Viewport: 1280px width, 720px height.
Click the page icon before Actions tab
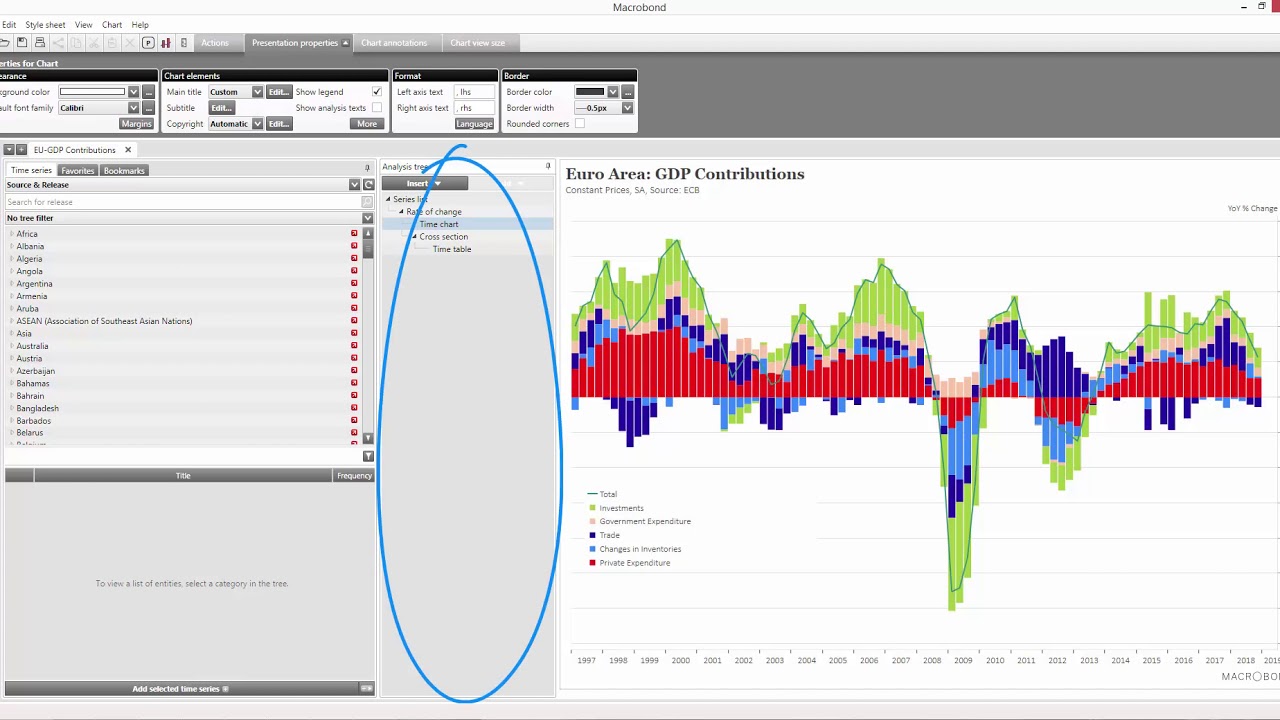184,42
